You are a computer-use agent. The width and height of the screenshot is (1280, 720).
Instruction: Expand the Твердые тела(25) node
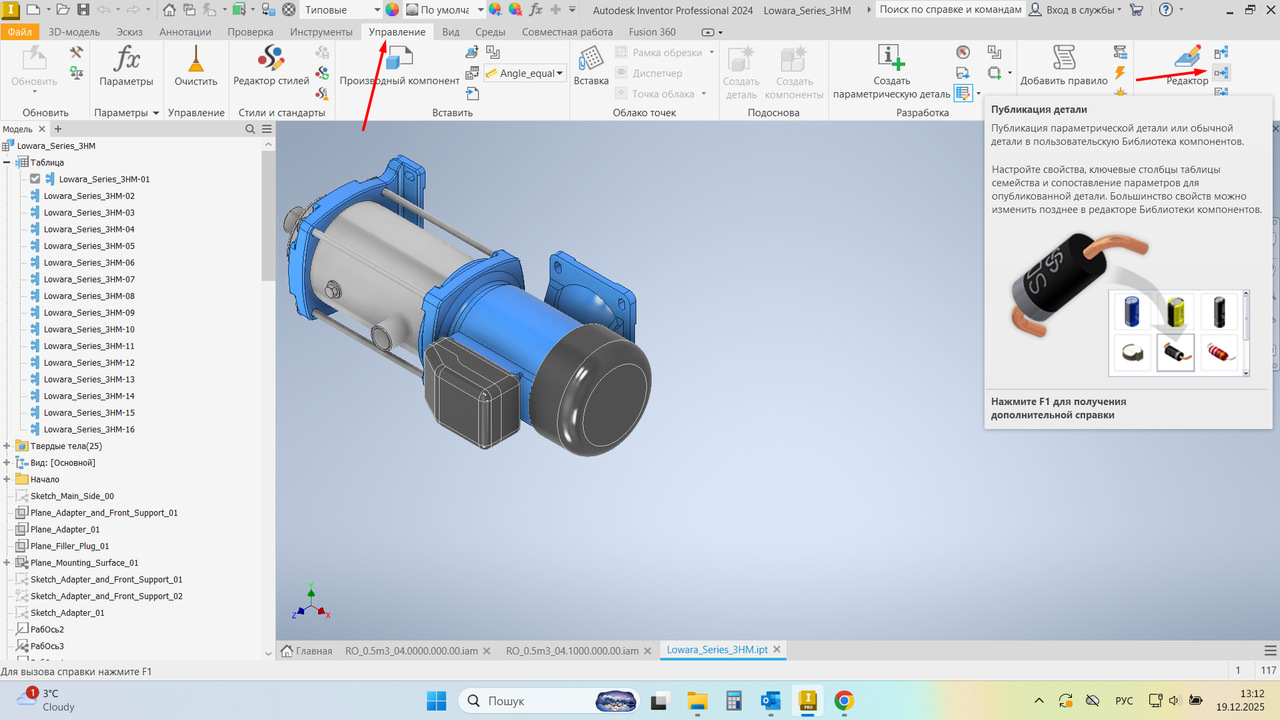click(7, 446)
